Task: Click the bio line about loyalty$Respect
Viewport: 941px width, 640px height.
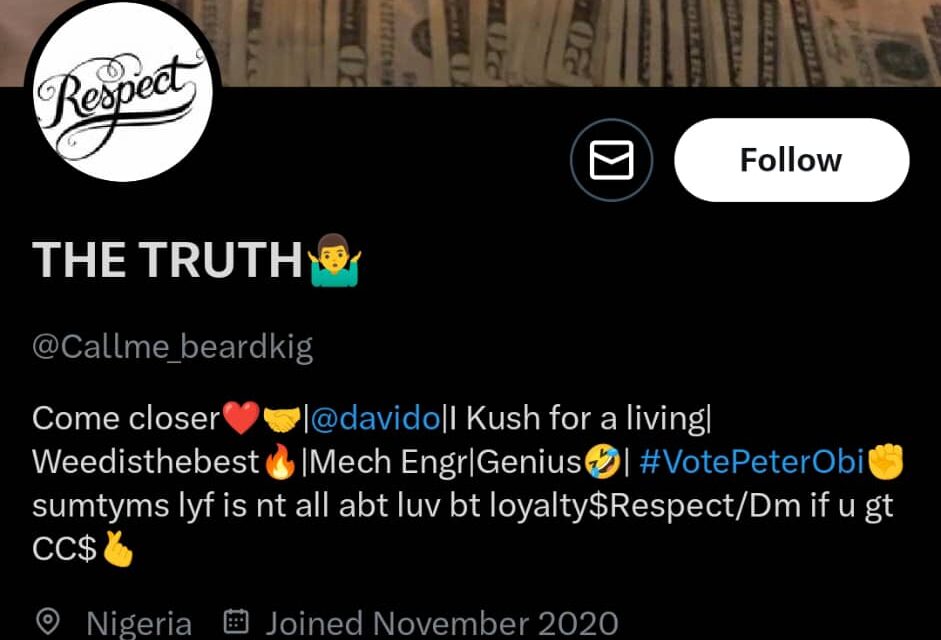Action: [463, 506]
